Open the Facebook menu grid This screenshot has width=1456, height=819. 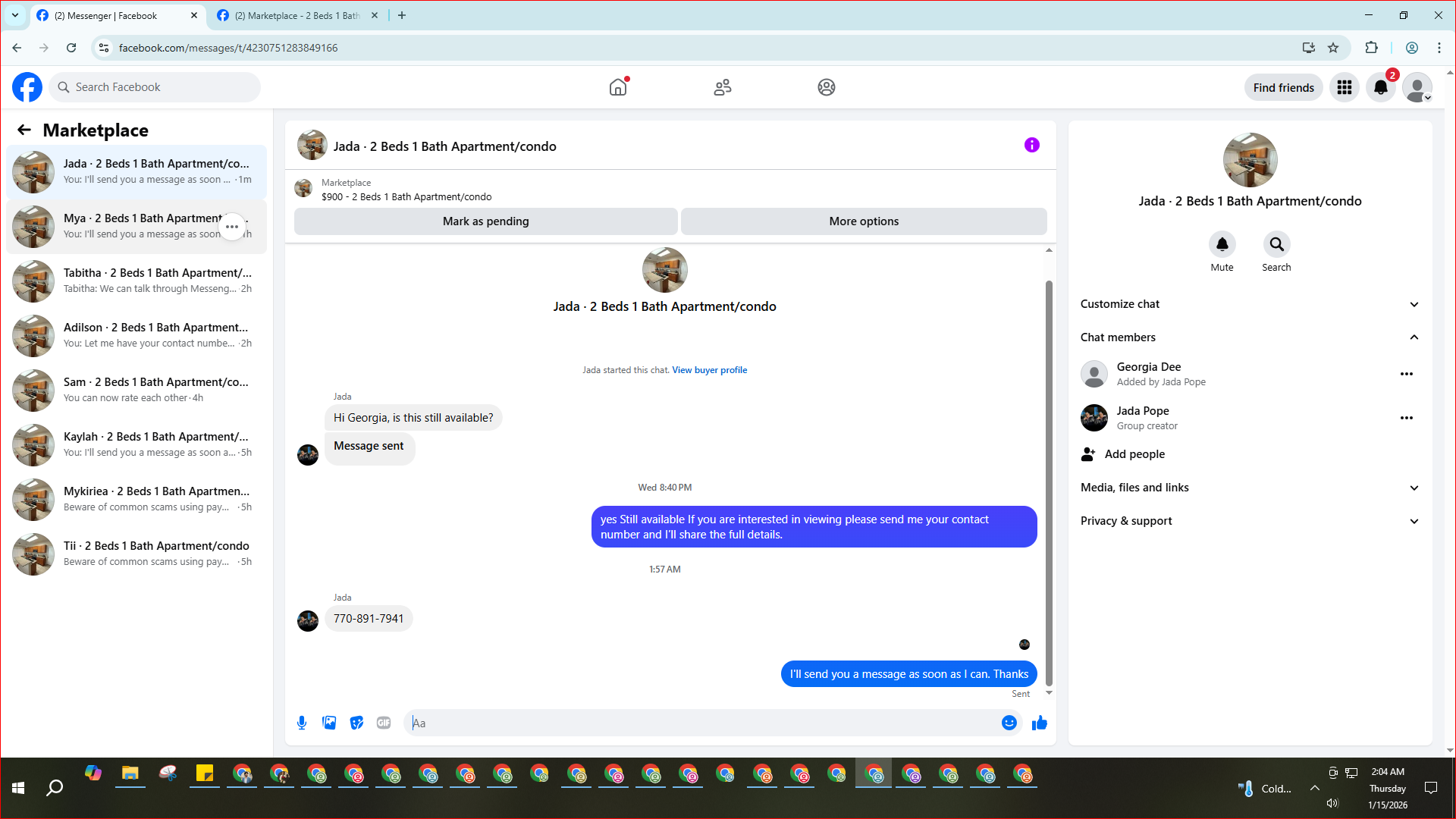click(x=1344, y=87)
